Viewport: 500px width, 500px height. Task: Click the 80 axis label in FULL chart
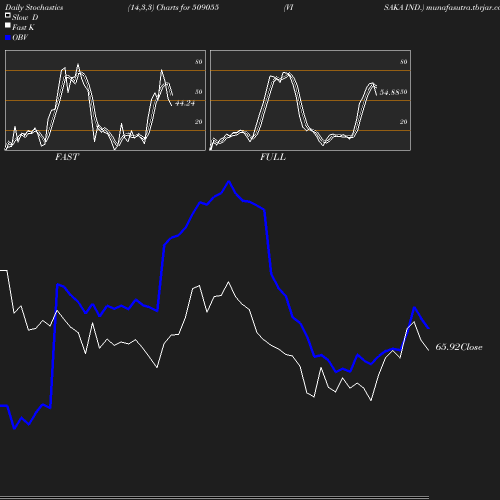click(x=404, y=62)
